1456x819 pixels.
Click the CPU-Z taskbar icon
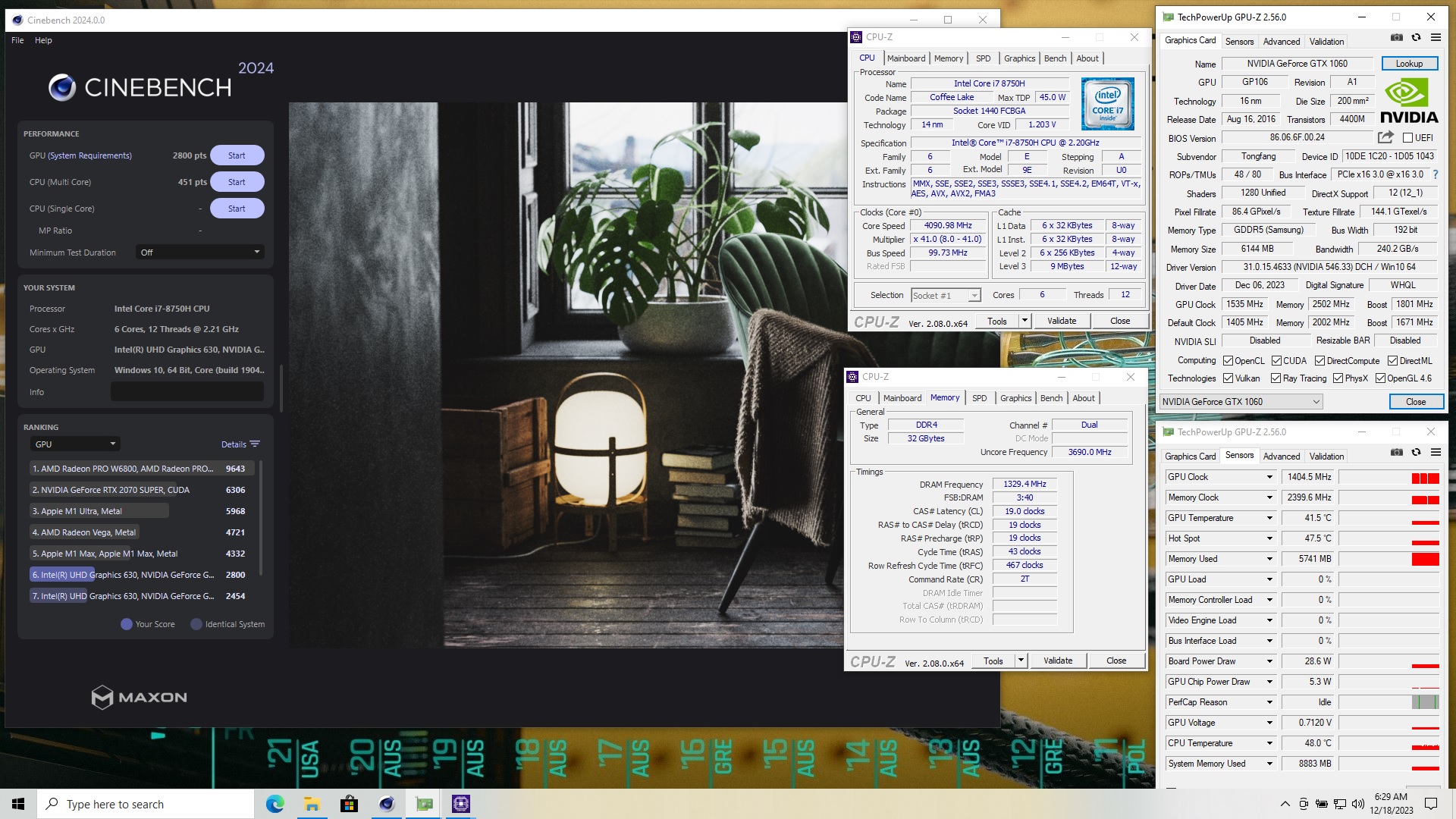pos(461,804)
